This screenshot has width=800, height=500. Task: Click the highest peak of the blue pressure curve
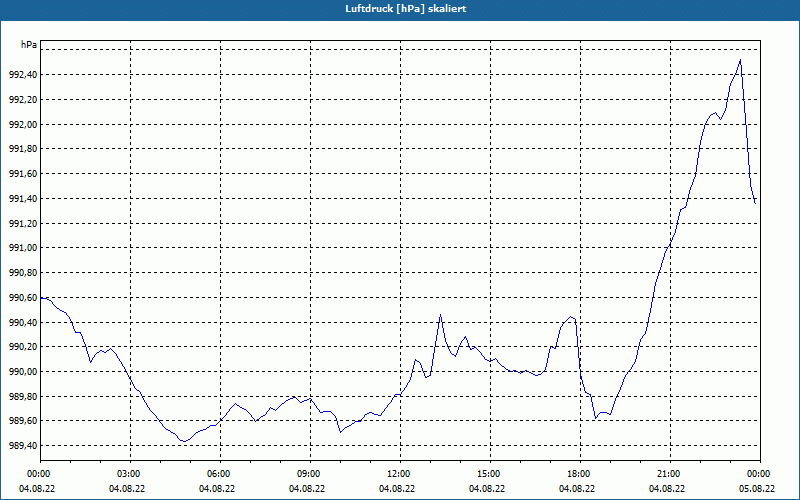click(x=740, y=60)
